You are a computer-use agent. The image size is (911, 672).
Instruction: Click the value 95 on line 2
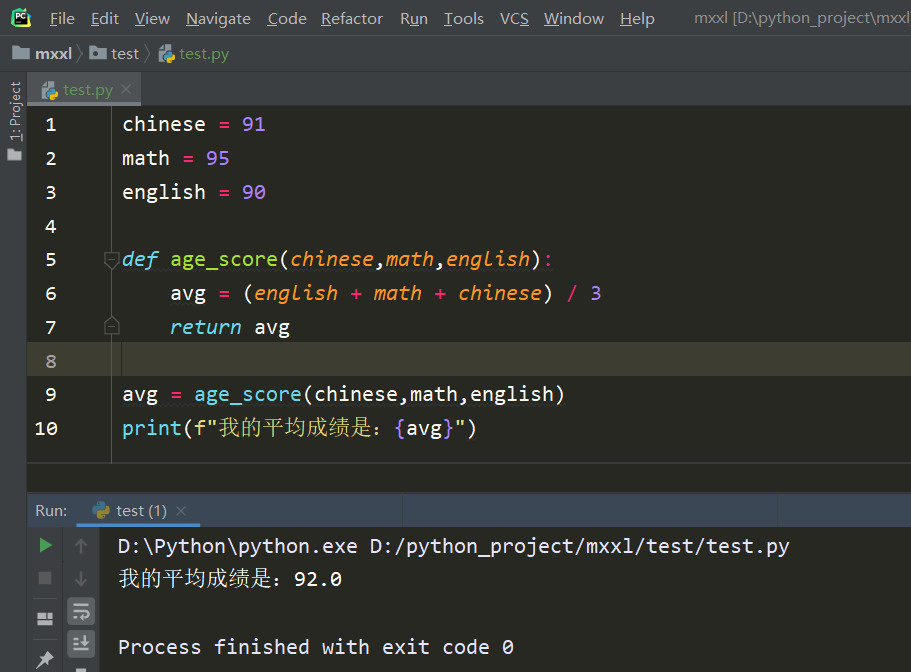(217, 158)
